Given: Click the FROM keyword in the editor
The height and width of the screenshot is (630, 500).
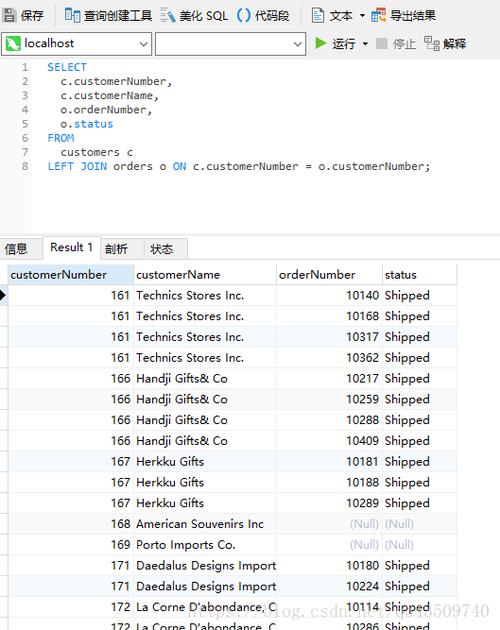Looking at the screenshot, I should tap(61, 138).
